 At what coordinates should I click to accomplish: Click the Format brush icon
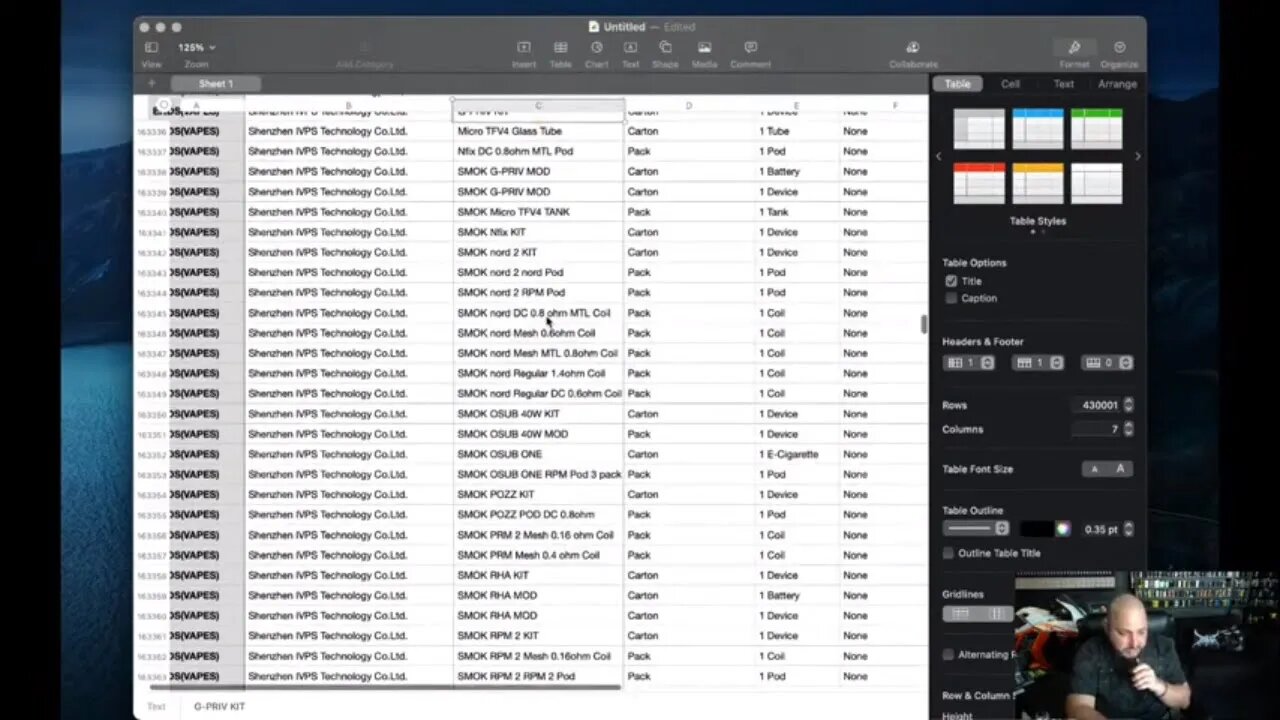(x=1074, y=47)
